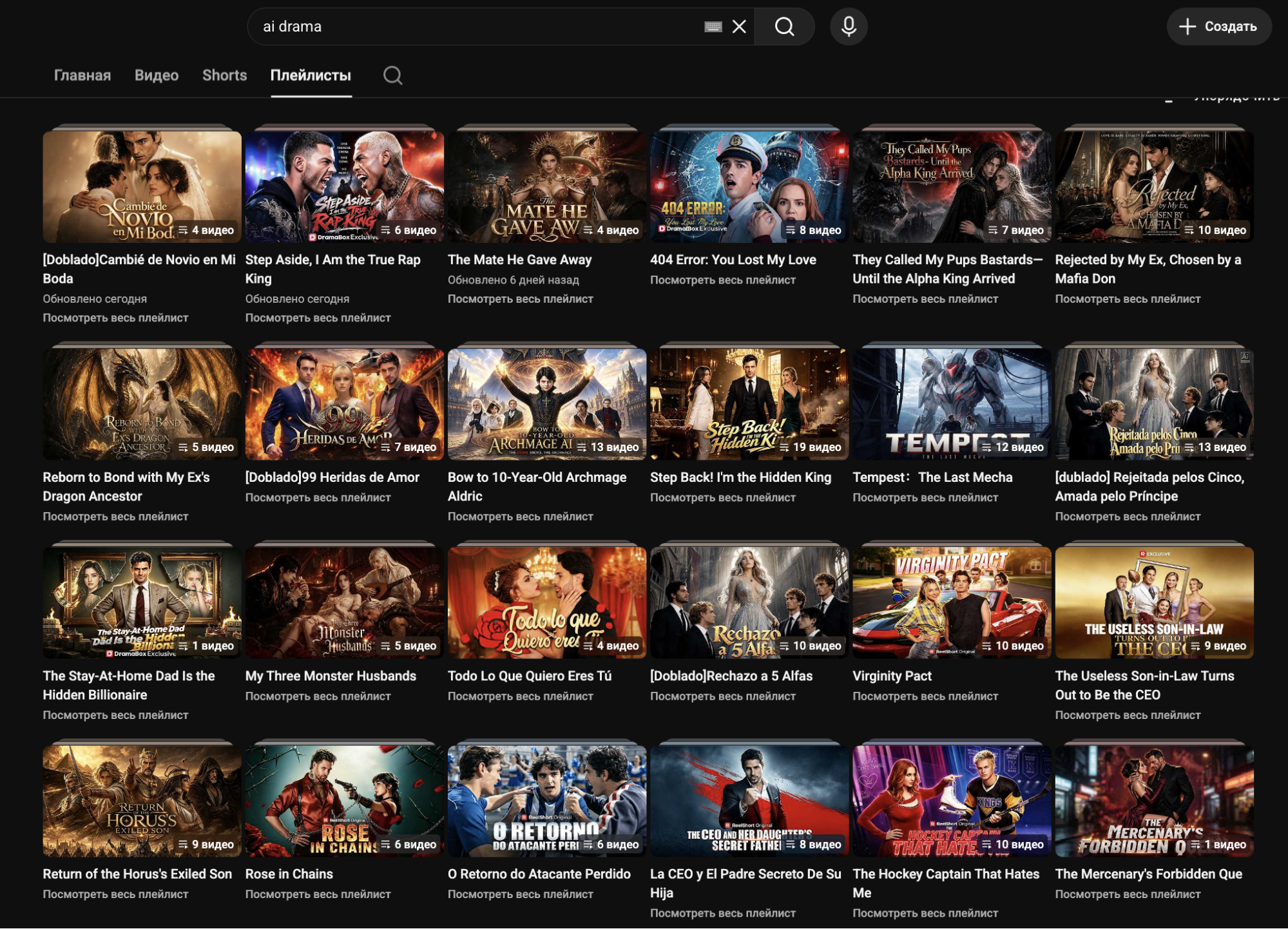Switch to the Shorts tab
The image size is (1288, 929).
(x=225, y=75)
